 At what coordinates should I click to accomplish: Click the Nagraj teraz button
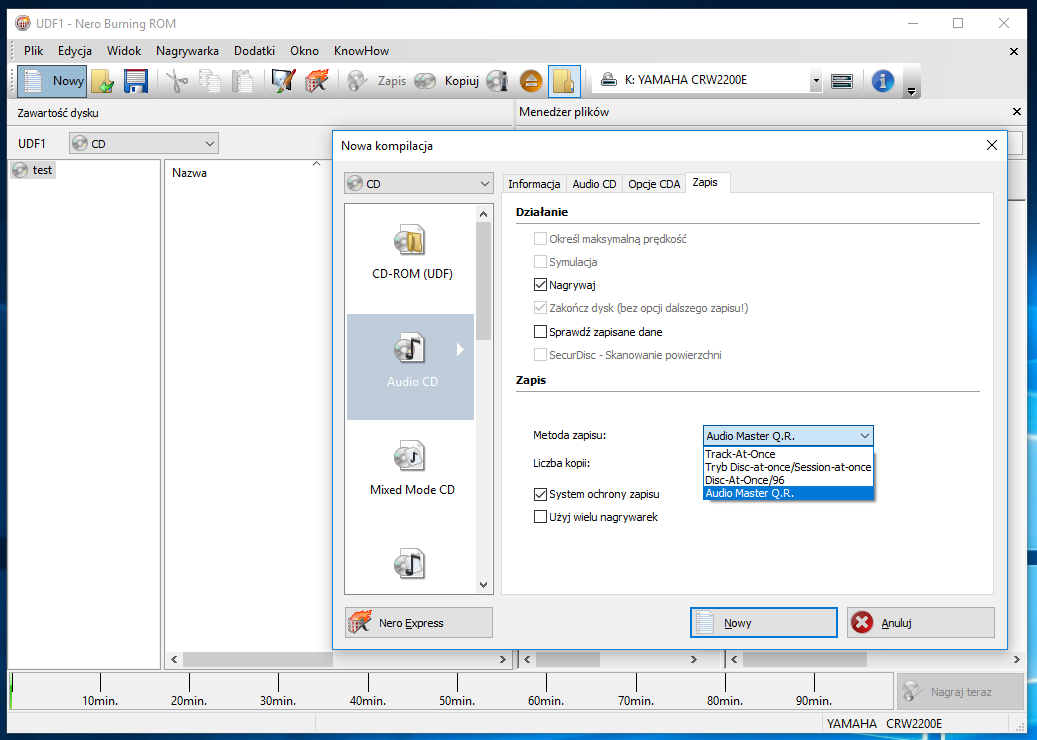point(960,692)
